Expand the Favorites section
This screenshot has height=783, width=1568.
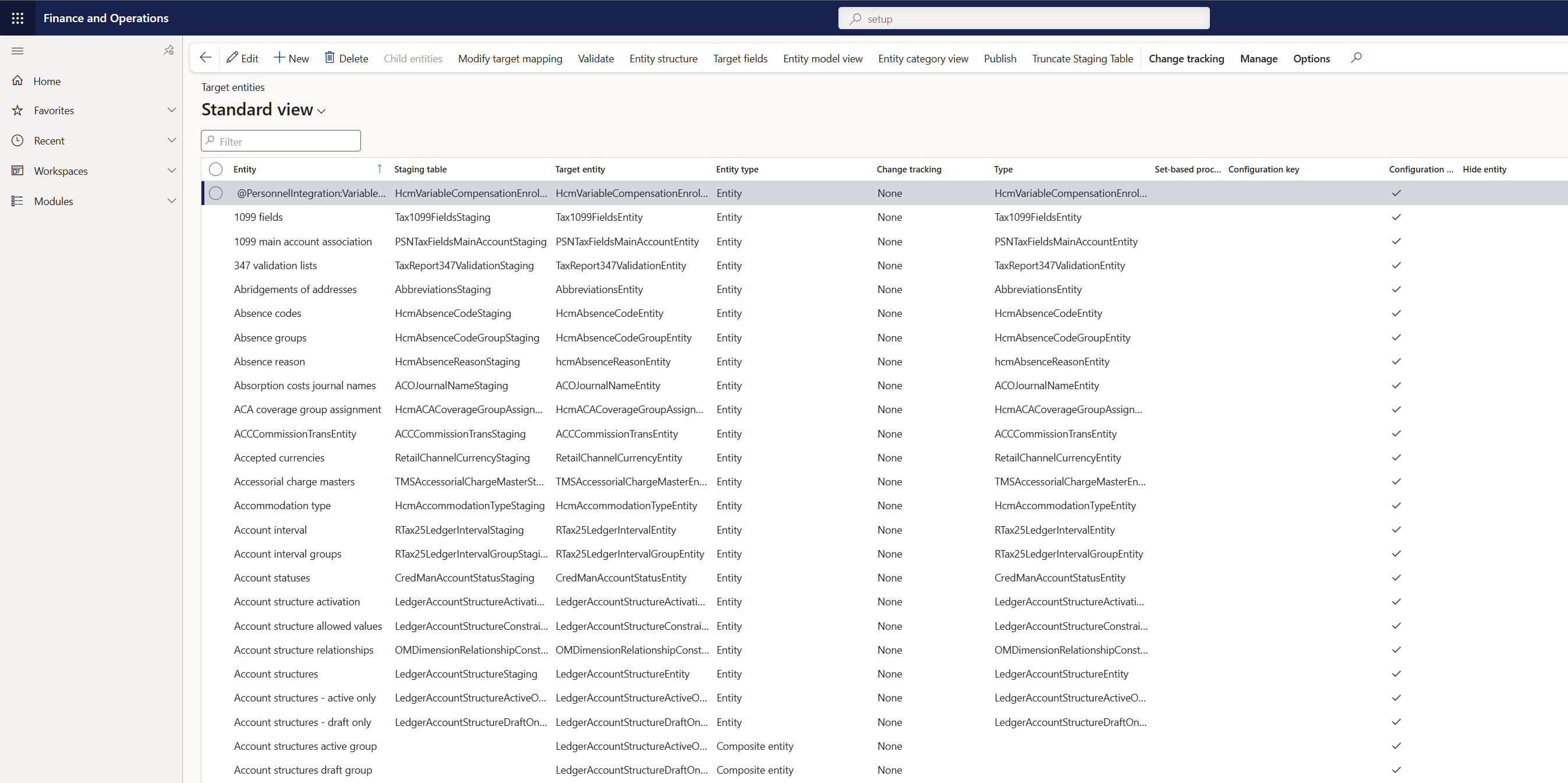[171, 110]
